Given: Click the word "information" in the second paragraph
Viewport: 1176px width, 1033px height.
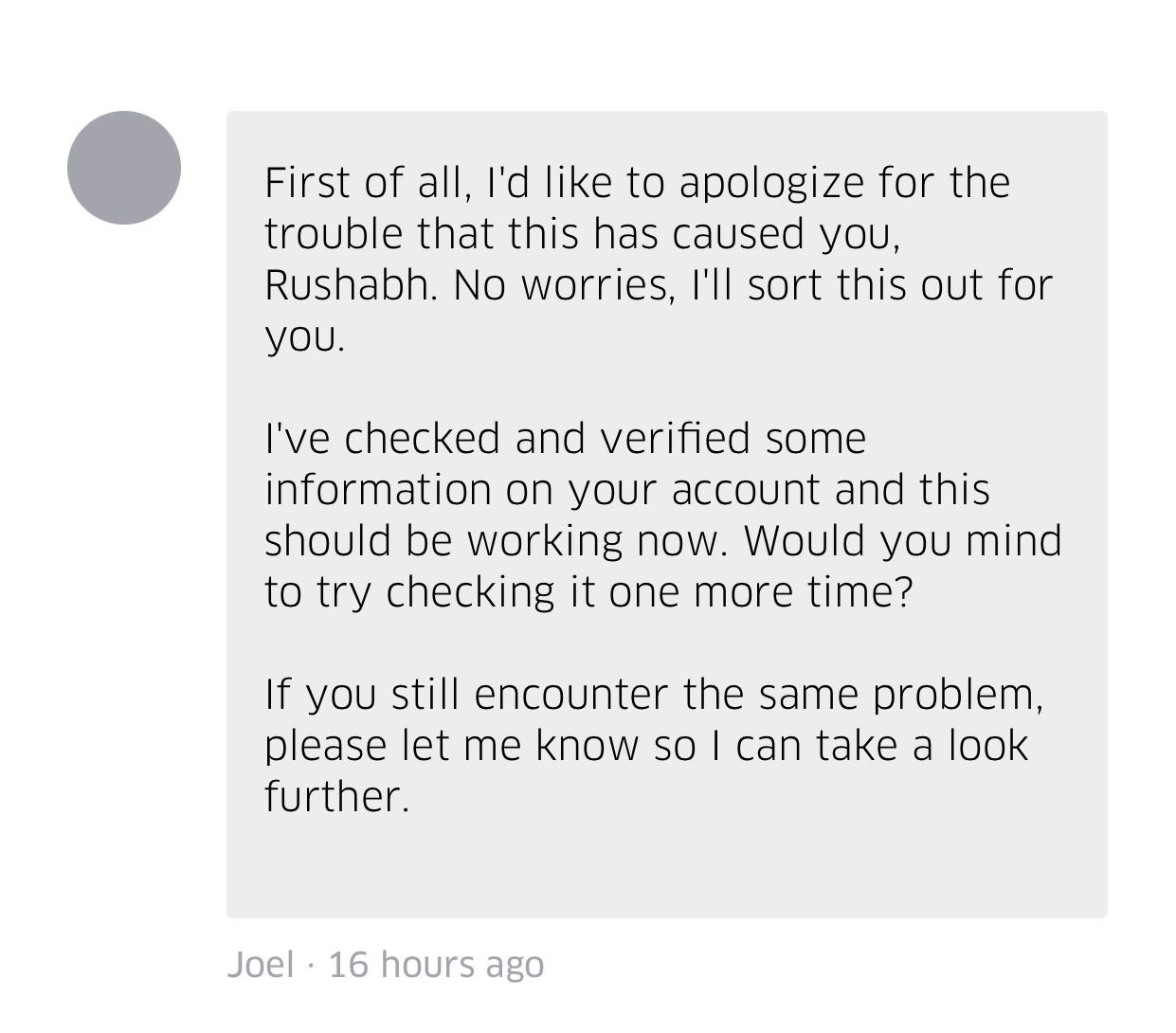Looking at the screenshot, I should (377, 490).
